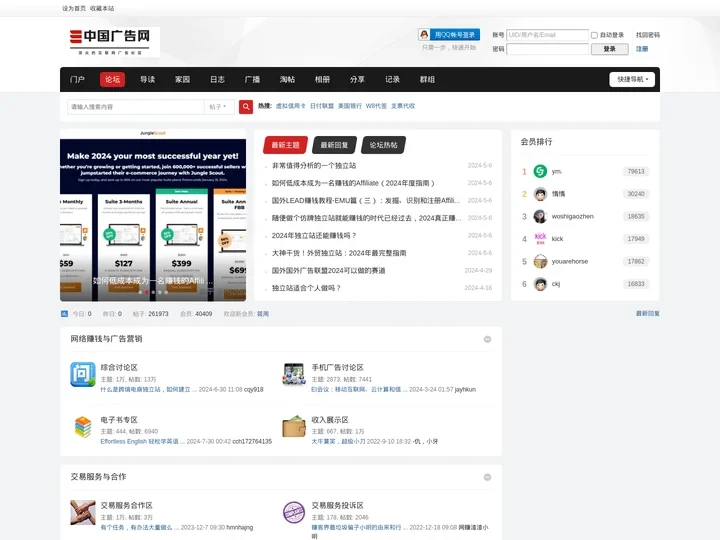Open the 记录 nav item
720x540 pixels.
pos(392,79)
